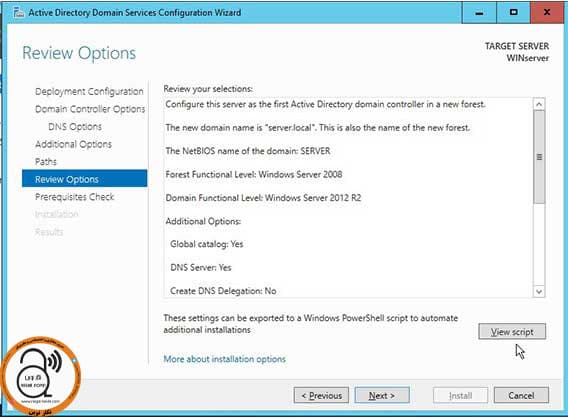Switch to Paths step
The width and height of the screenshot is (568, 418).
click(46, 162)
